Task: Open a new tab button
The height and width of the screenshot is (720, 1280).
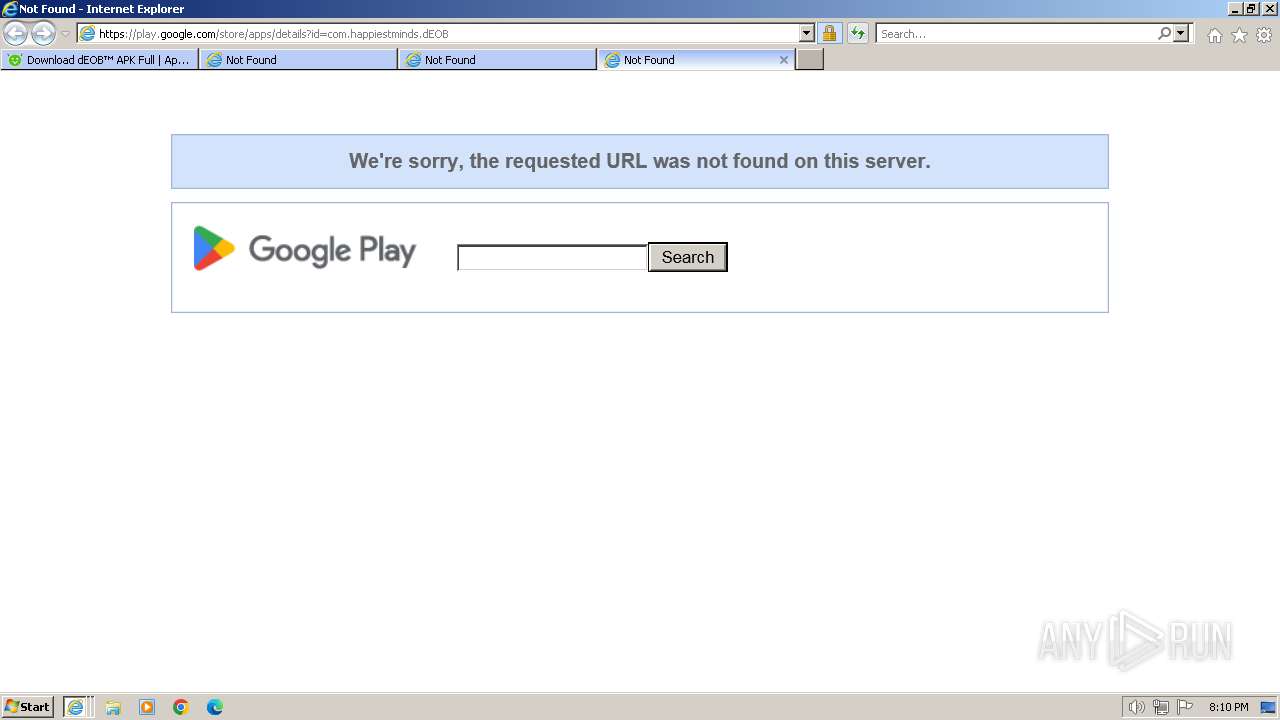Action: (809, 60)
